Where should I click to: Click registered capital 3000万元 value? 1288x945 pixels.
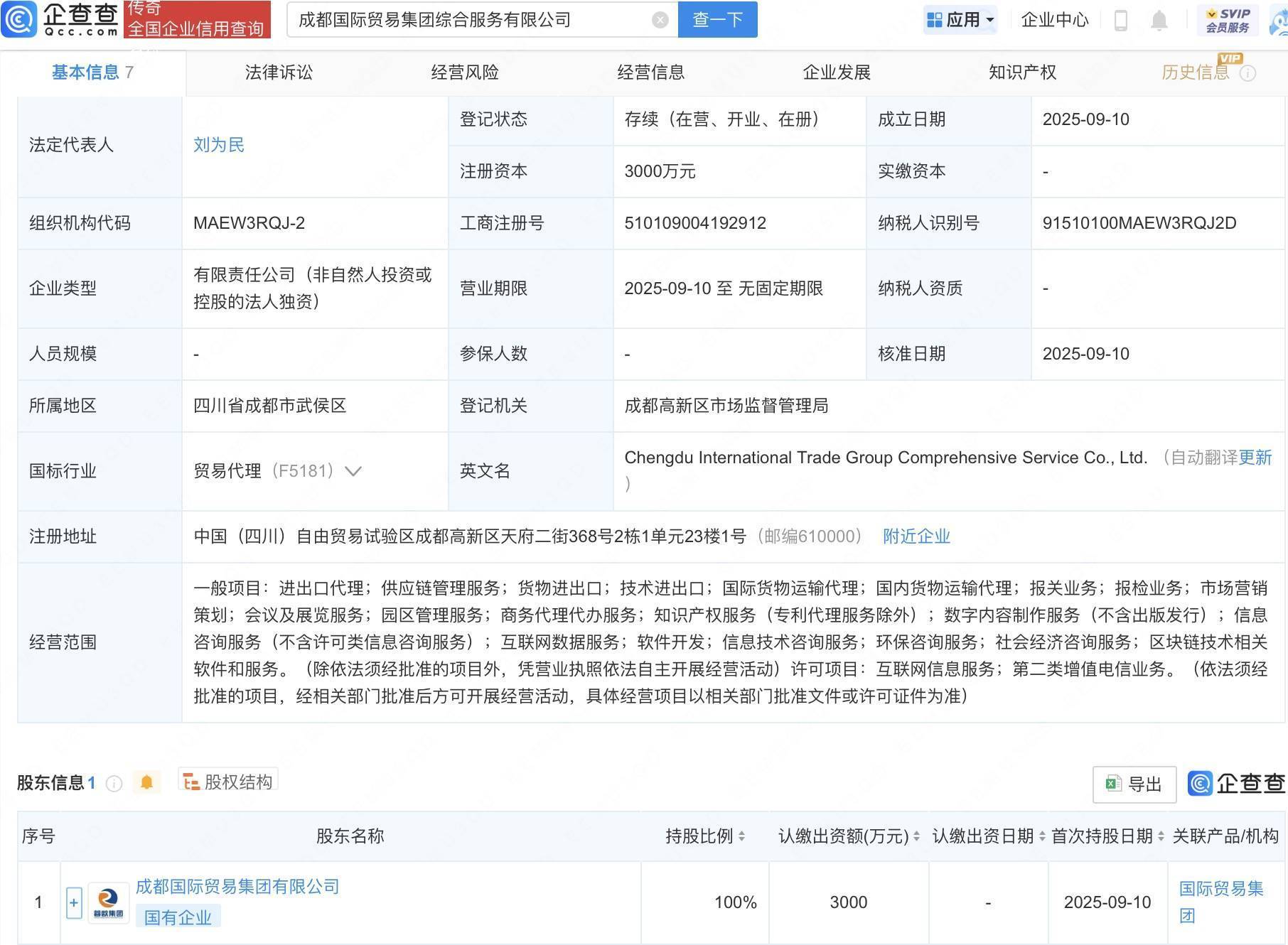point(660,171)
